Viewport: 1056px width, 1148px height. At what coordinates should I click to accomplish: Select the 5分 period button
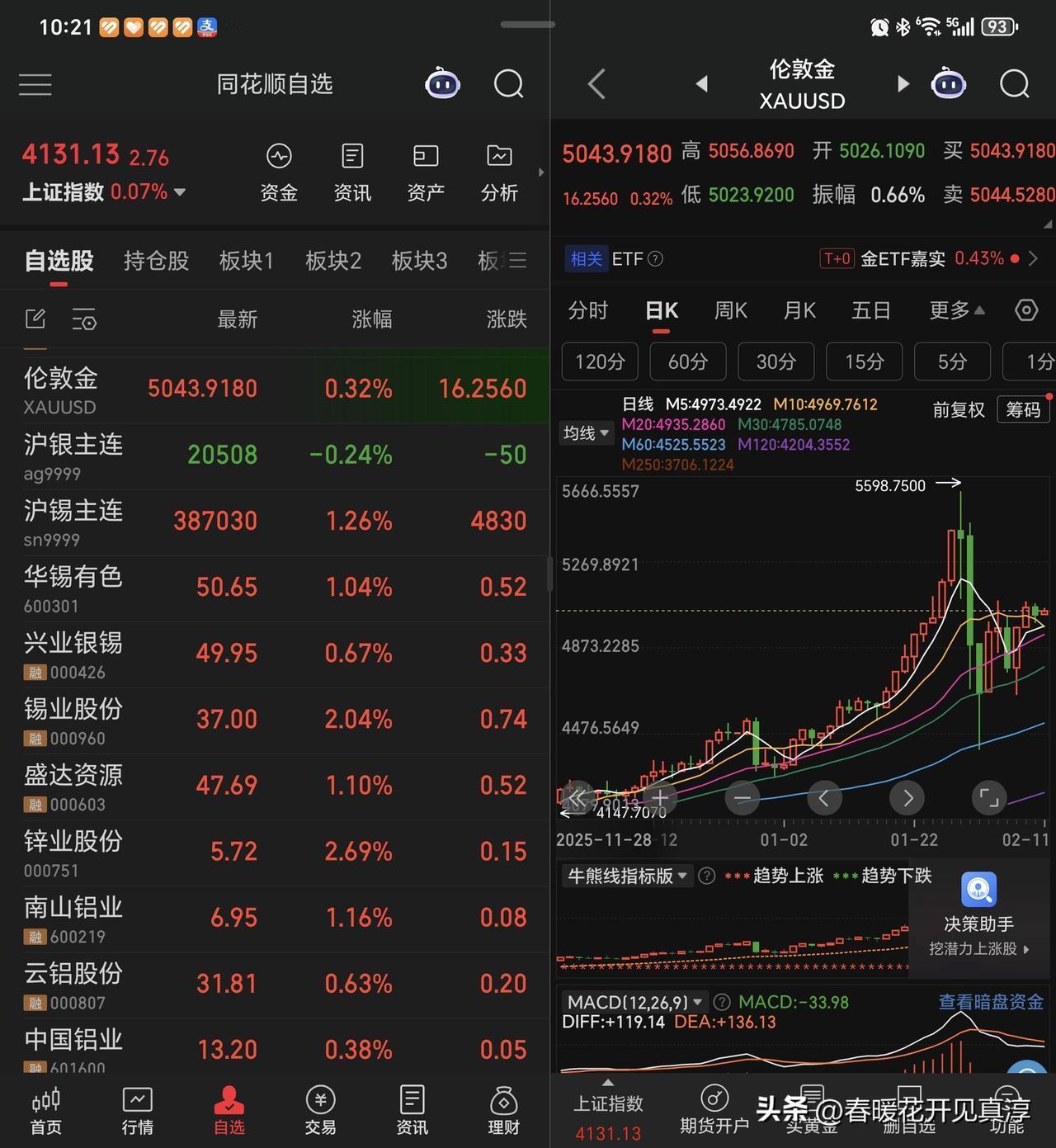click(952, 361)
